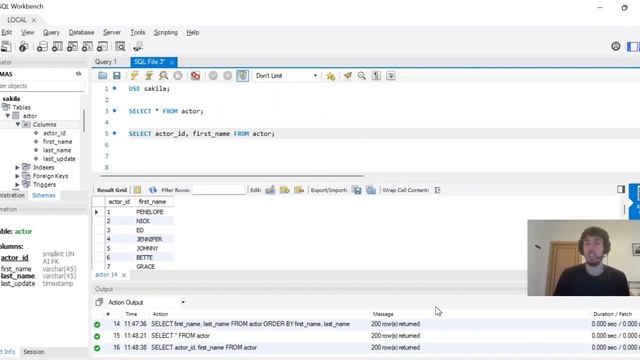The height and width of the screenshot is (360, 640).
Task: Open the Database menu
Action: click(81, 32)
